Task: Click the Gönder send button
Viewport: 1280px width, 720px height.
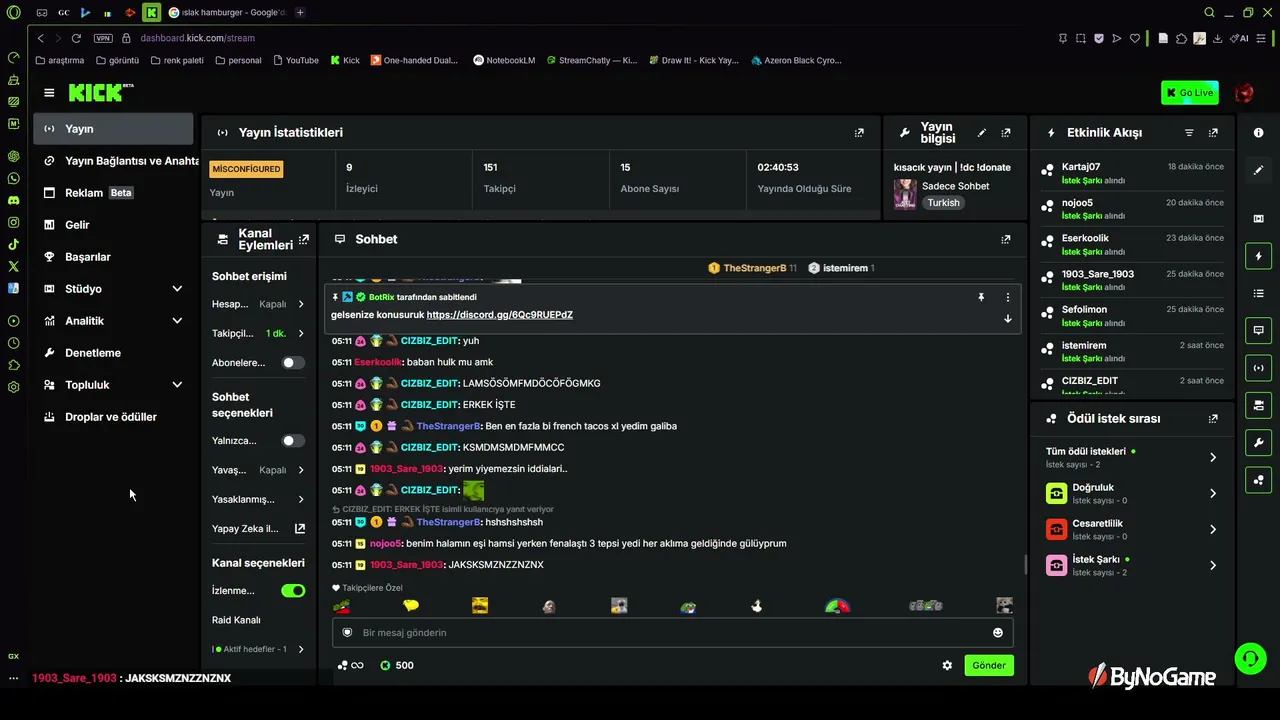Action: pos(989,665)
